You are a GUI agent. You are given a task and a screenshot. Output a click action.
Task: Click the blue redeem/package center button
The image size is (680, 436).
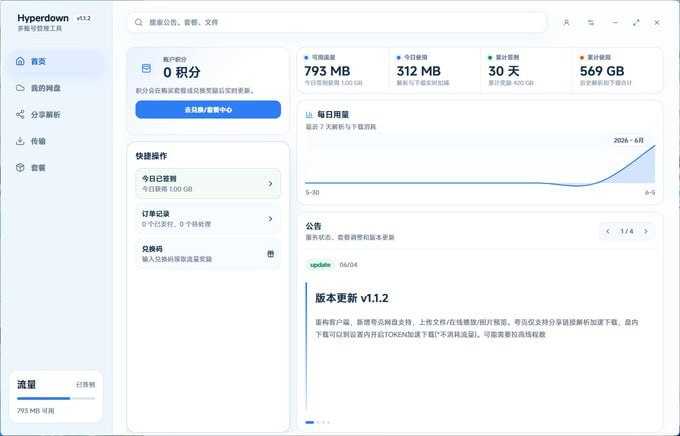[208, 110]
